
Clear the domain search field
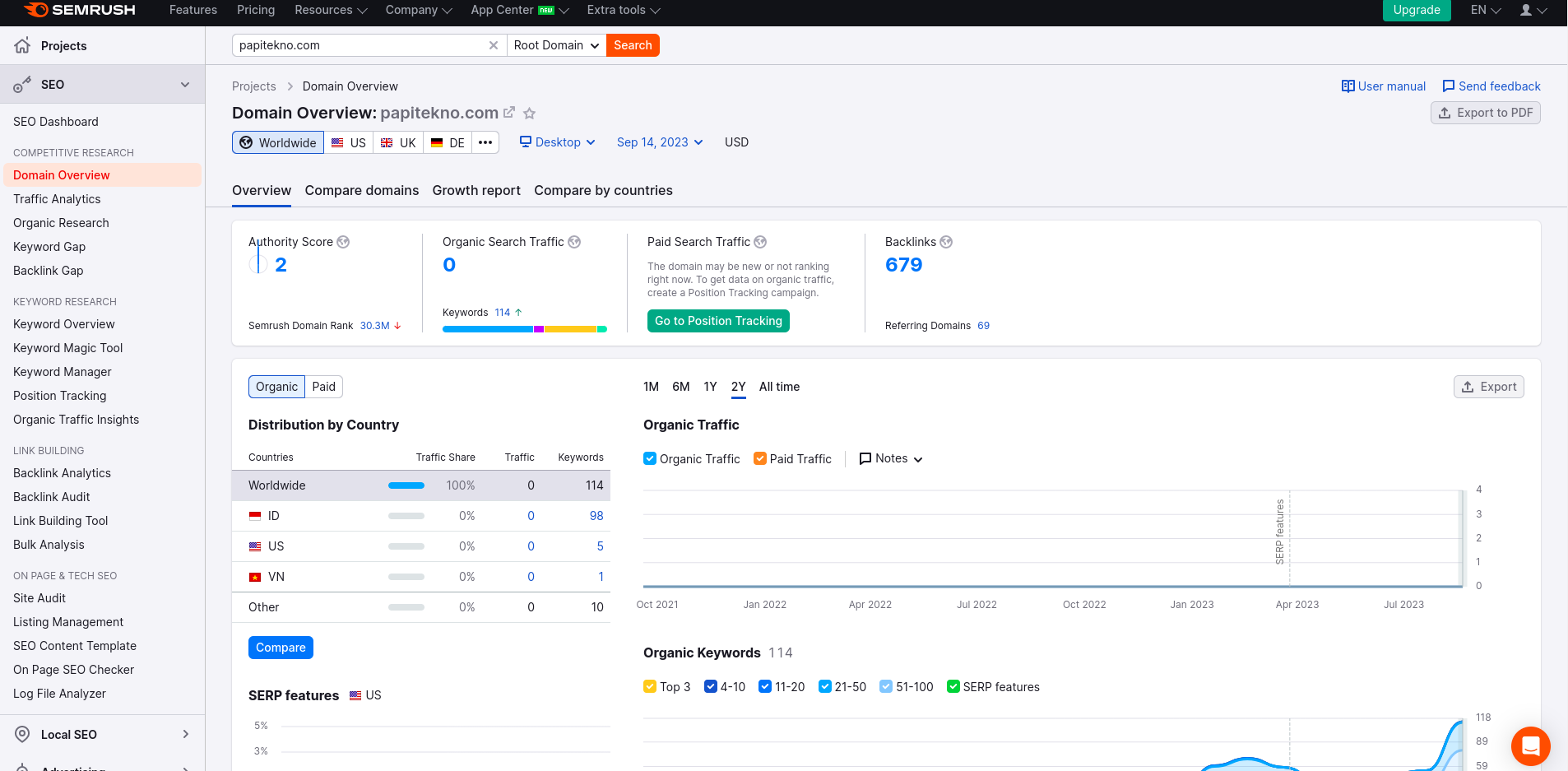pos(494,45)
